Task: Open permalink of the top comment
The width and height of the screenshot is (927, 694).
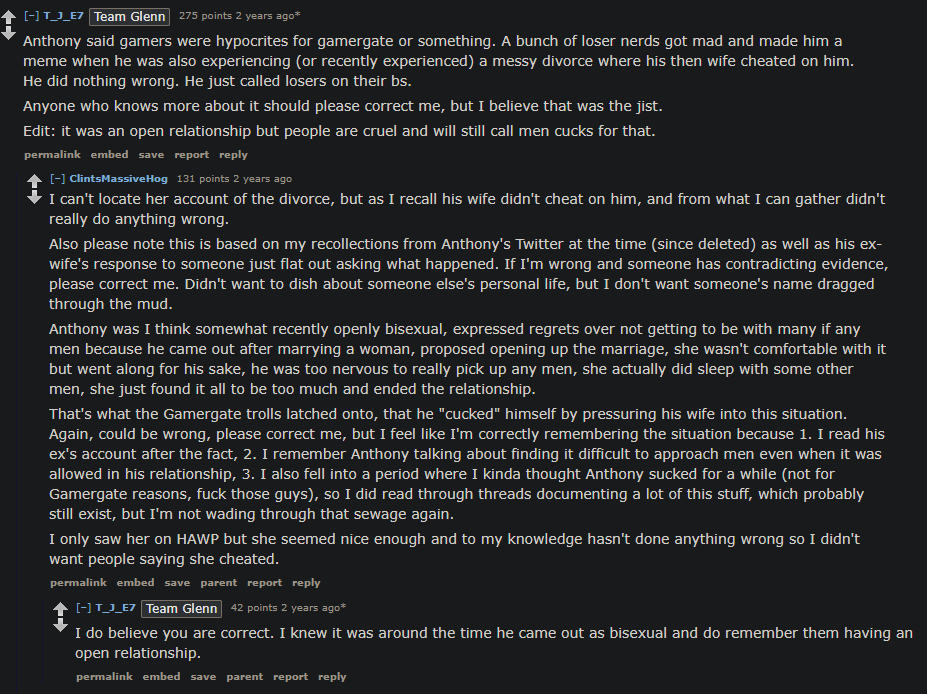Action: point(52,154)
